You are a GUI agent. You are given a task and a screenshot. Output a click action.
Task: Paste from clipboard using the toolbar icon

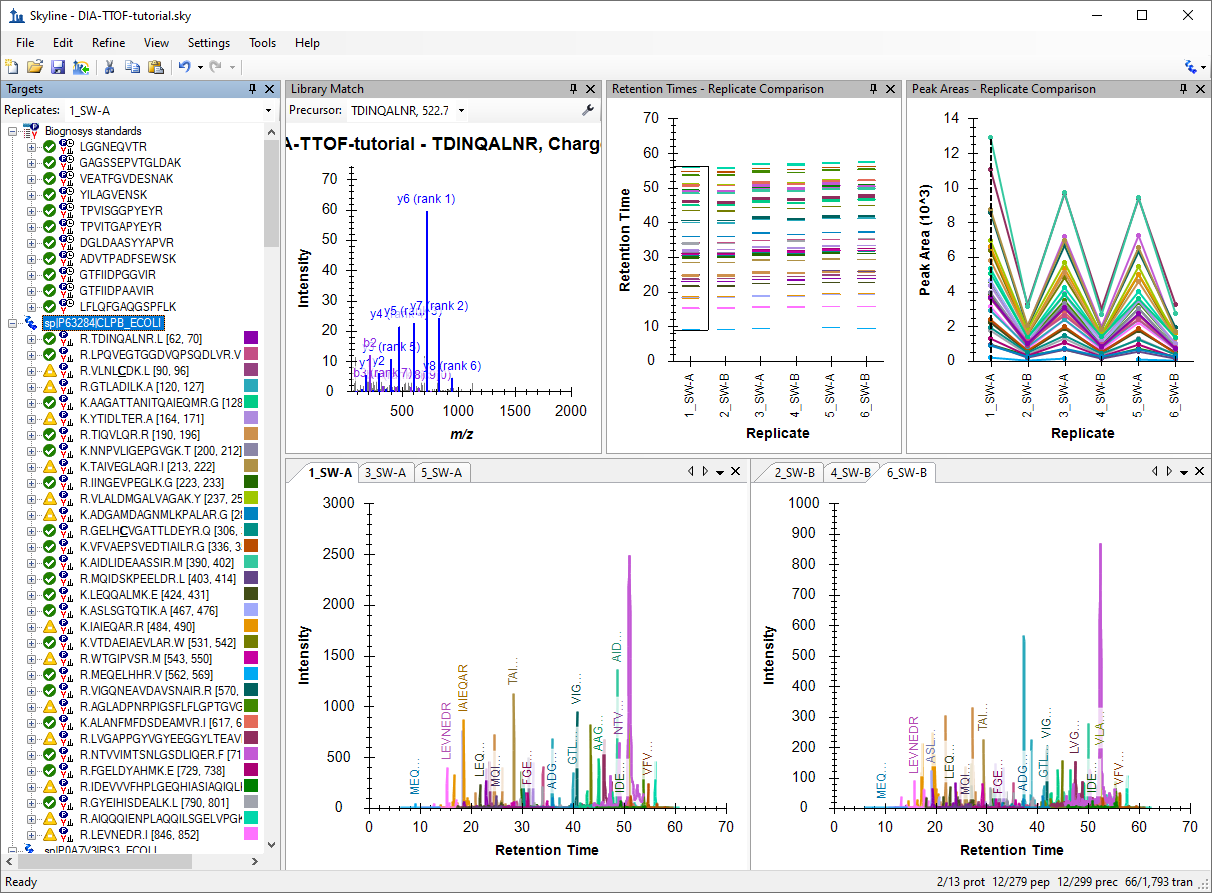click(x=155, y=67)
